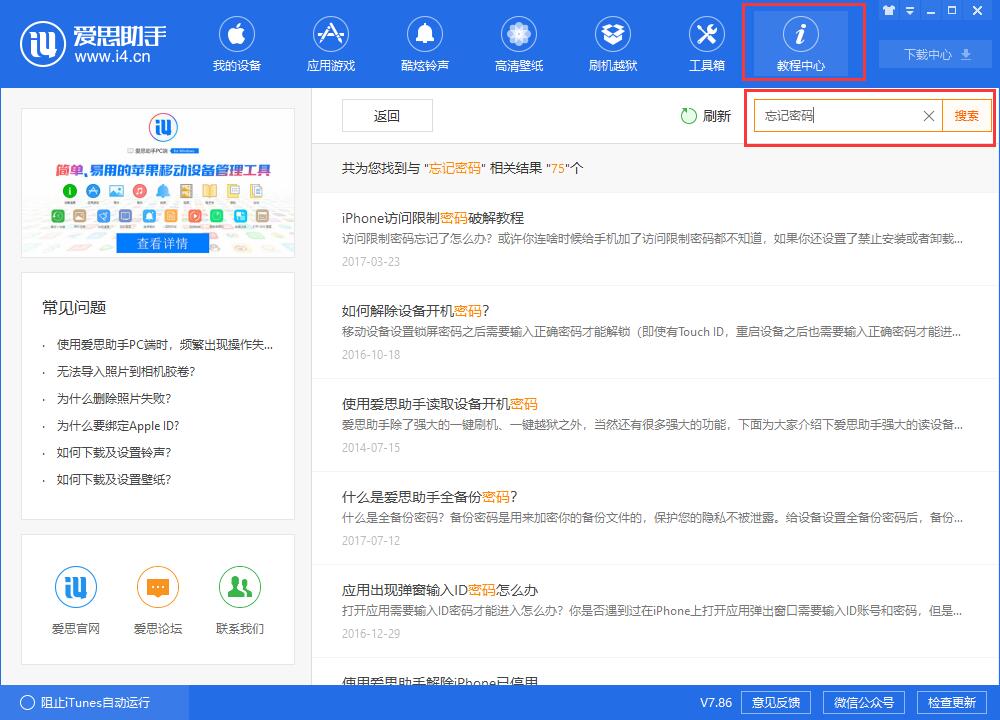Open article 使用爱思助手读取设备开机密码

tap(439, 404)
